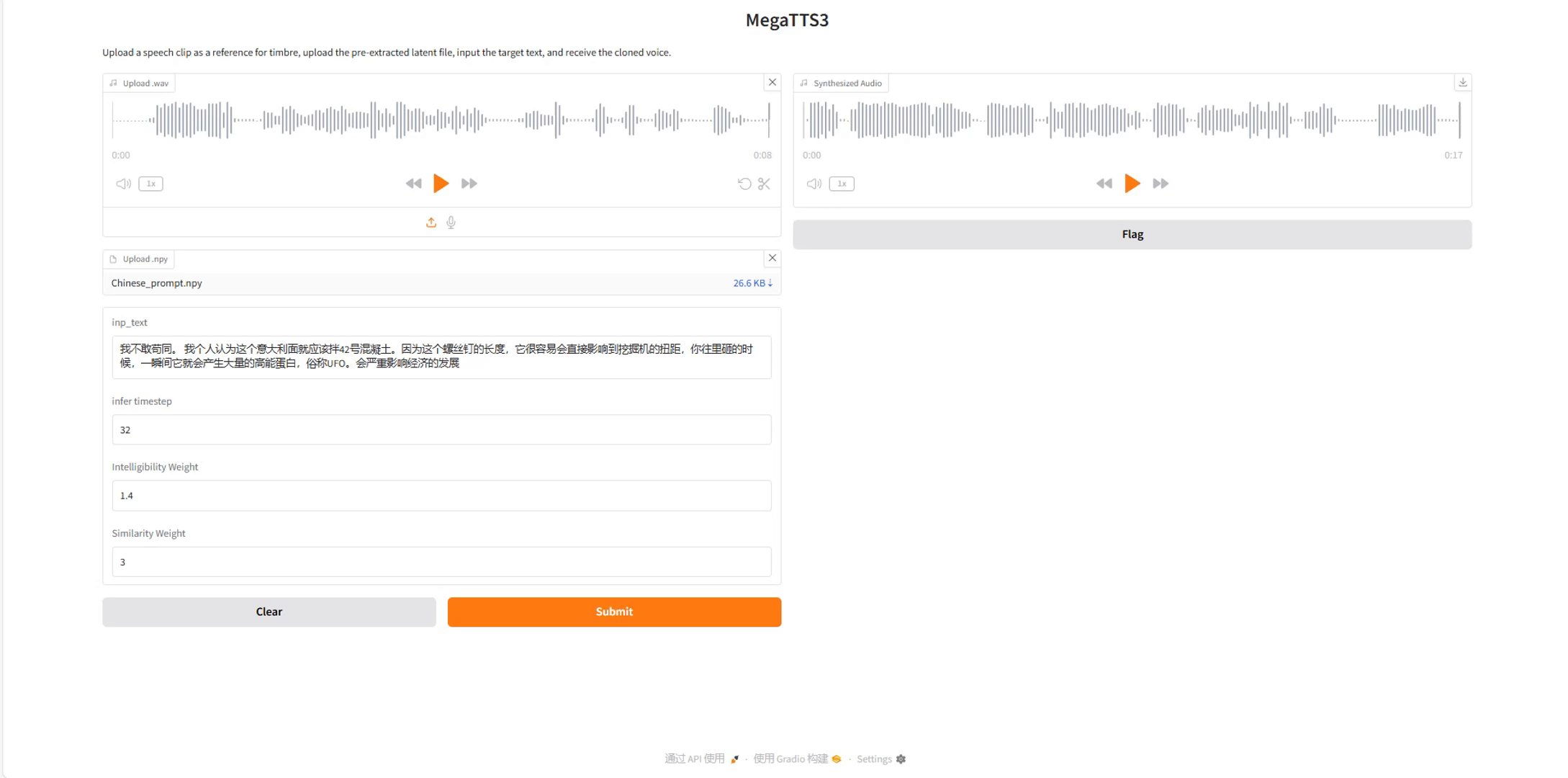This screenshot has height=778, width=1568.
Task: Trim the uploaded audio with scissors icon
Action: click(x=764, y=184)
